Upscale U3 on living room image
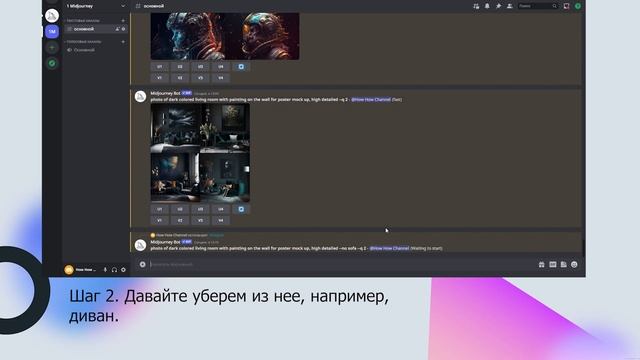The image size is (640, 360). [x=200, y=209]
